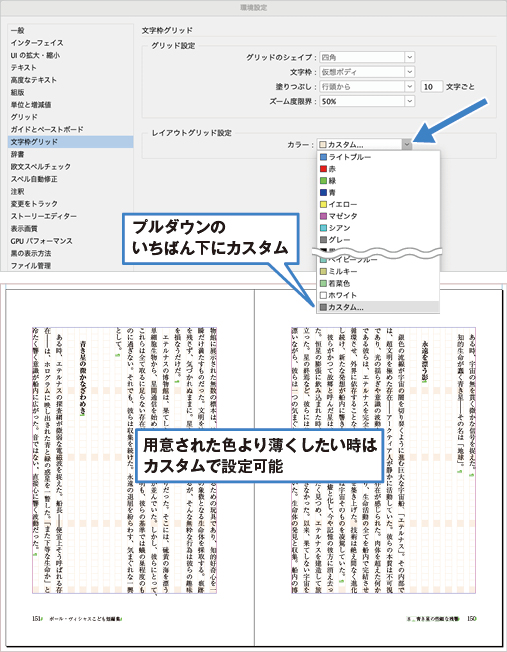Image resolution: width=507 pixels, height=652 pixels.
Task: Open the 文字枠 仮想ボディ dropdown
Action: pos(410,72)
